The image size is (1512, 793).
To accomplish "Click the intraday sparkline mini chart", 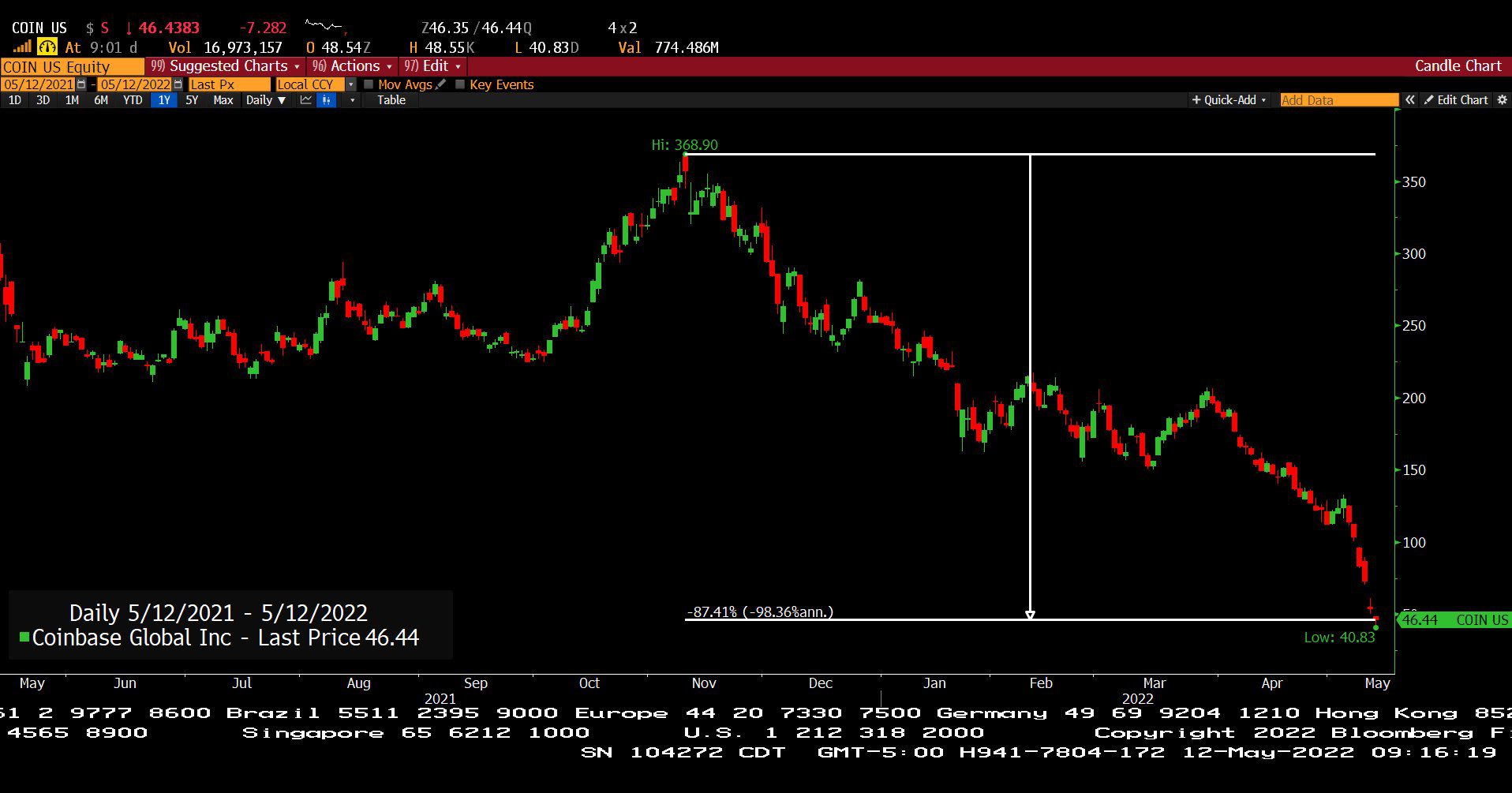I will pos(327,27).
